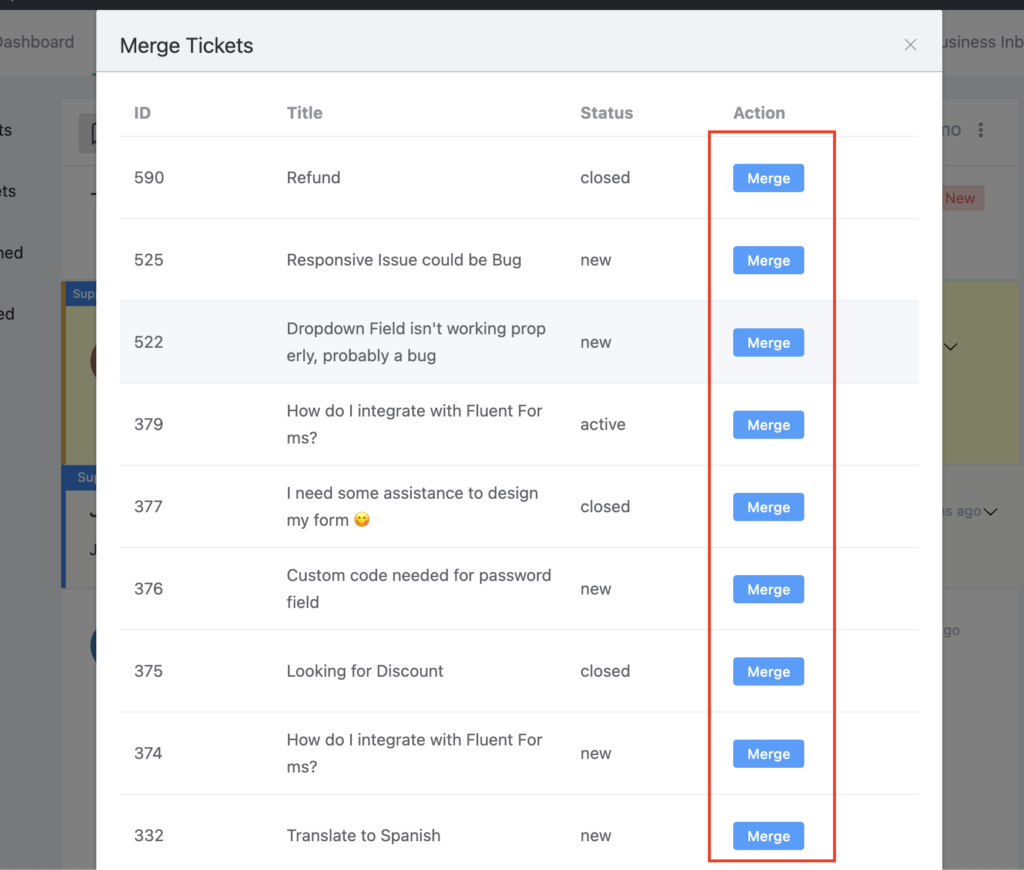Select ticket ID 375
The image size is (1024, 870).
149,671
